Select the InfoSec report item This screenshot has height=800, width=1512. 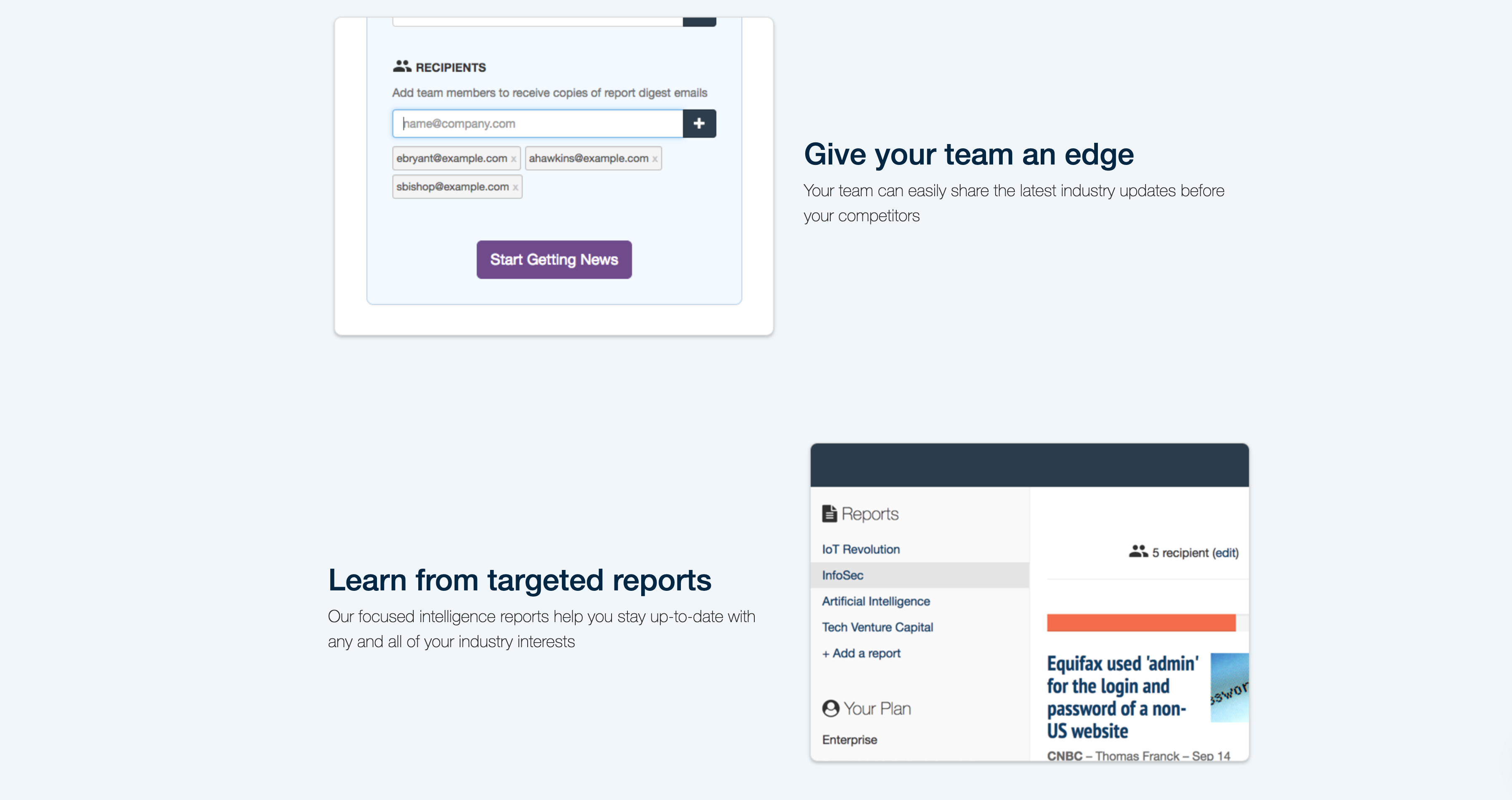(842, 575)
